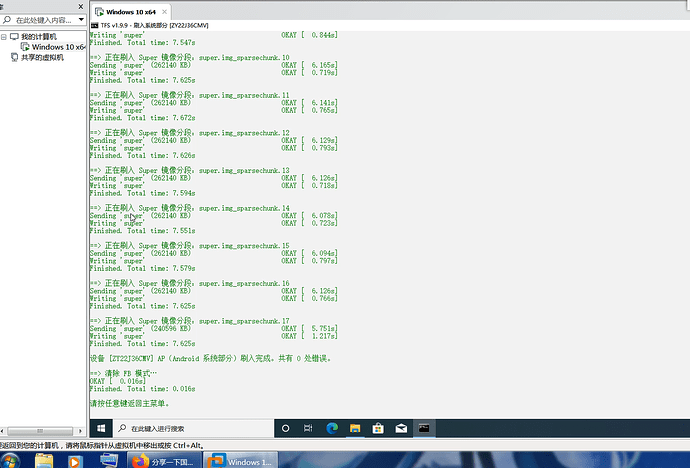The height and width of the screenshot is (468, 690).
Task: Open the Mail app in VM taskbar
Action: coord(401,428)
